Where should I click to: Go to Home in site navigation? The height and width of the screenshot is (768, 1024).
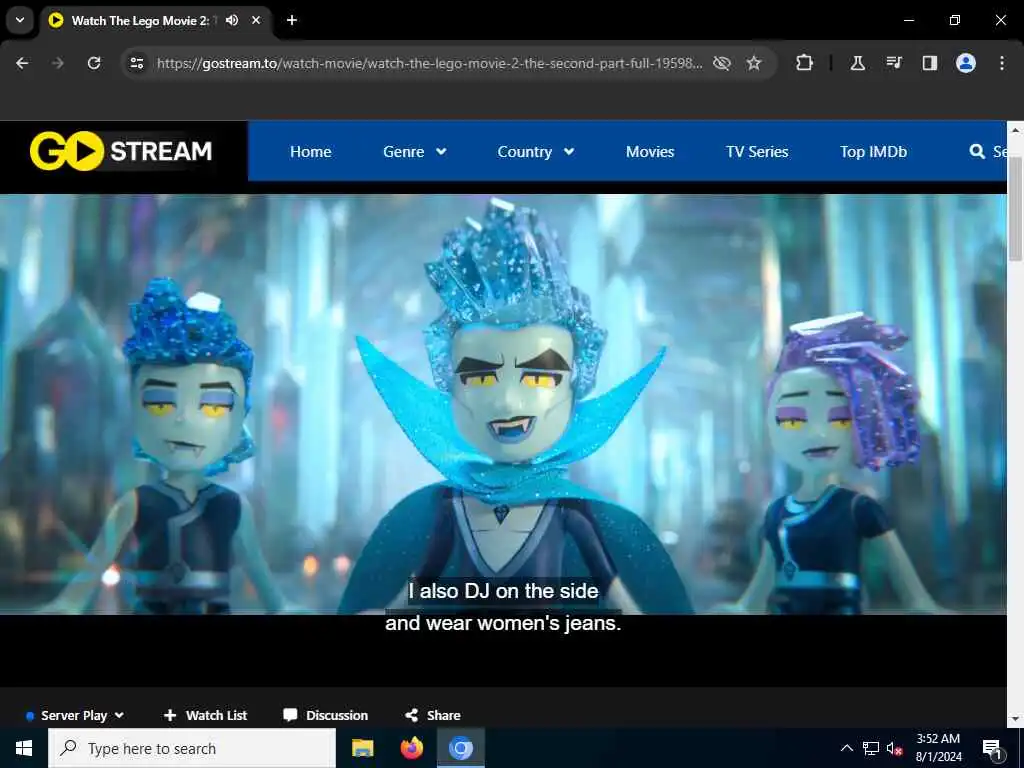click(x=311, y=152)
